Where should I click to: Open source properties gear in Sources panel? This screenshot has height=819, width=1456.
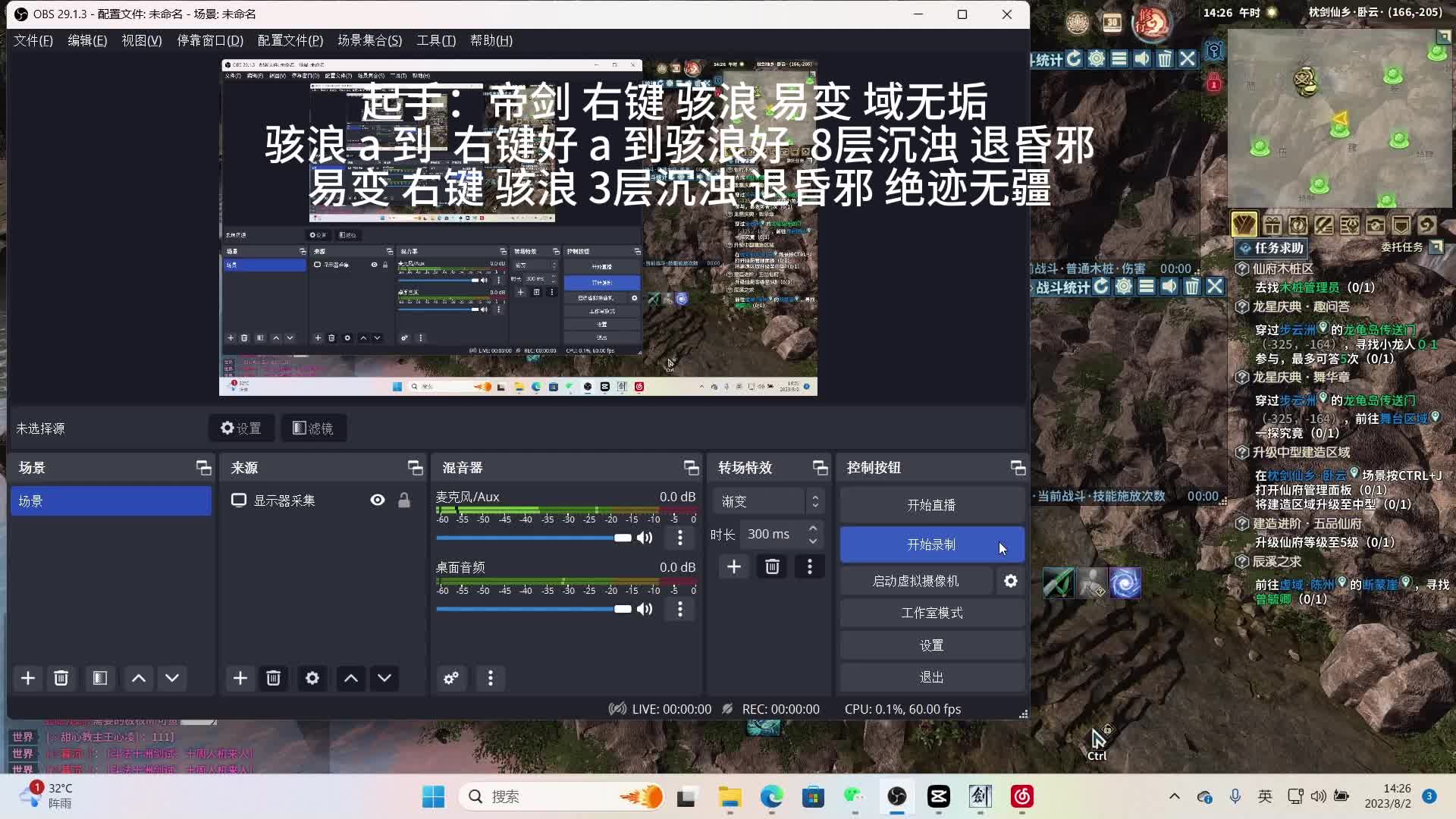click(312, 678)
